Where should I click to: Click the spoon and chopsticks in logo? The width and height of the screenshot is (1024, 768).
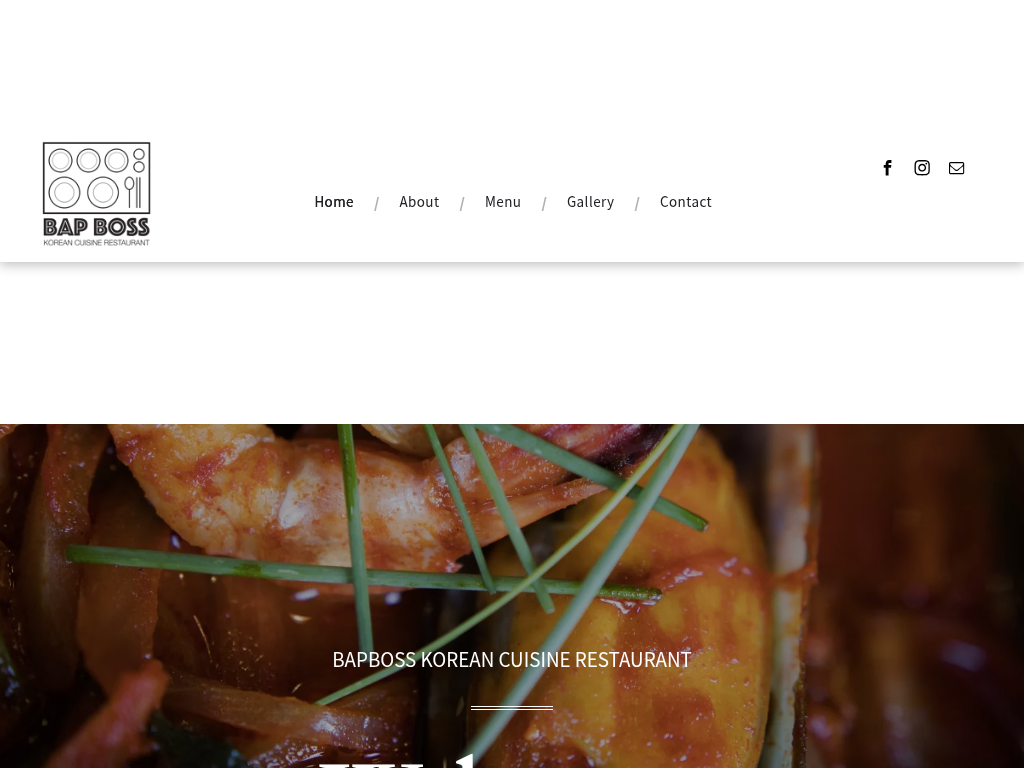tap(133, 192)
